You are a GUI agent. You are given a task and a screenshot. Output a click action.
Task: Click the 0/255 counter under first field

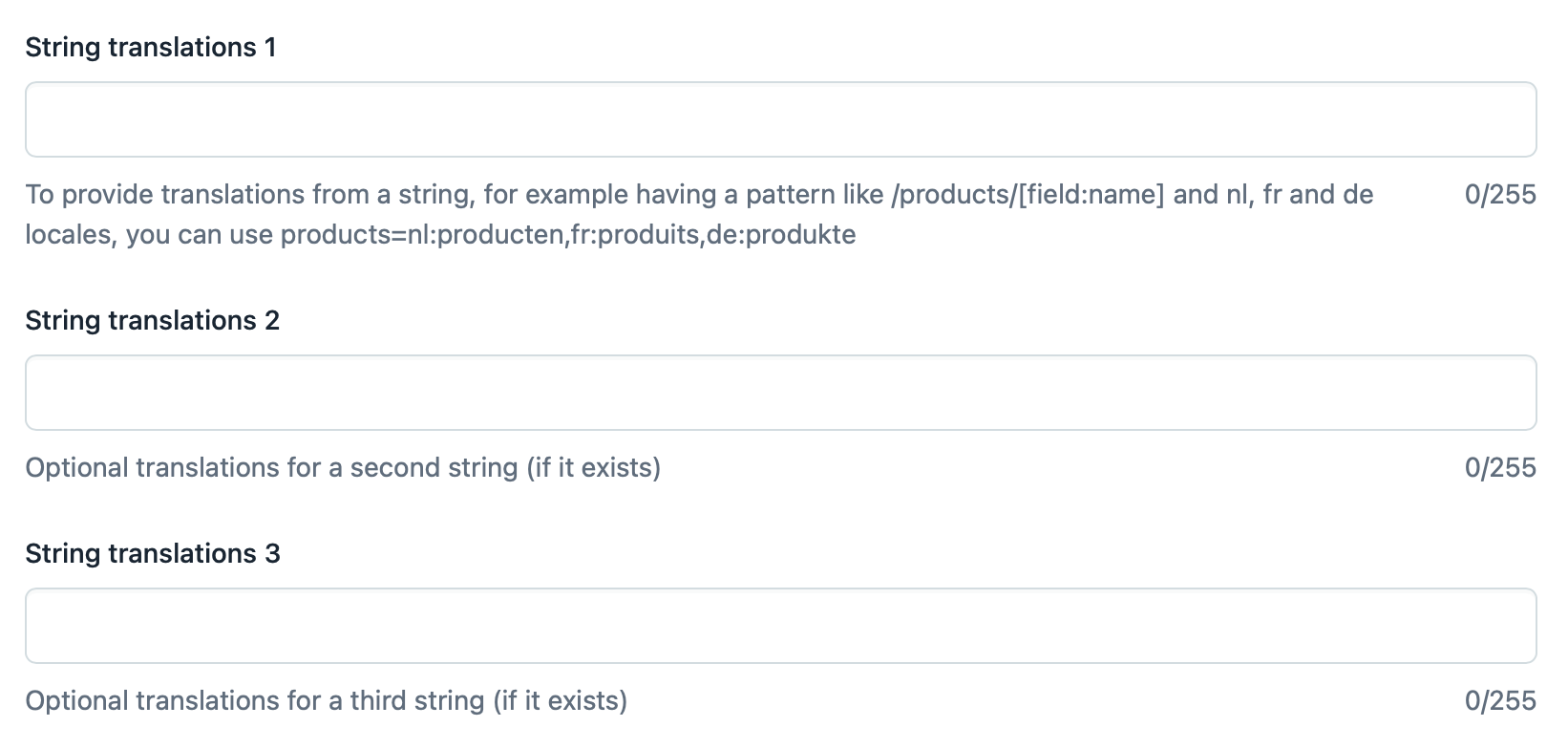coord(1499,195)
